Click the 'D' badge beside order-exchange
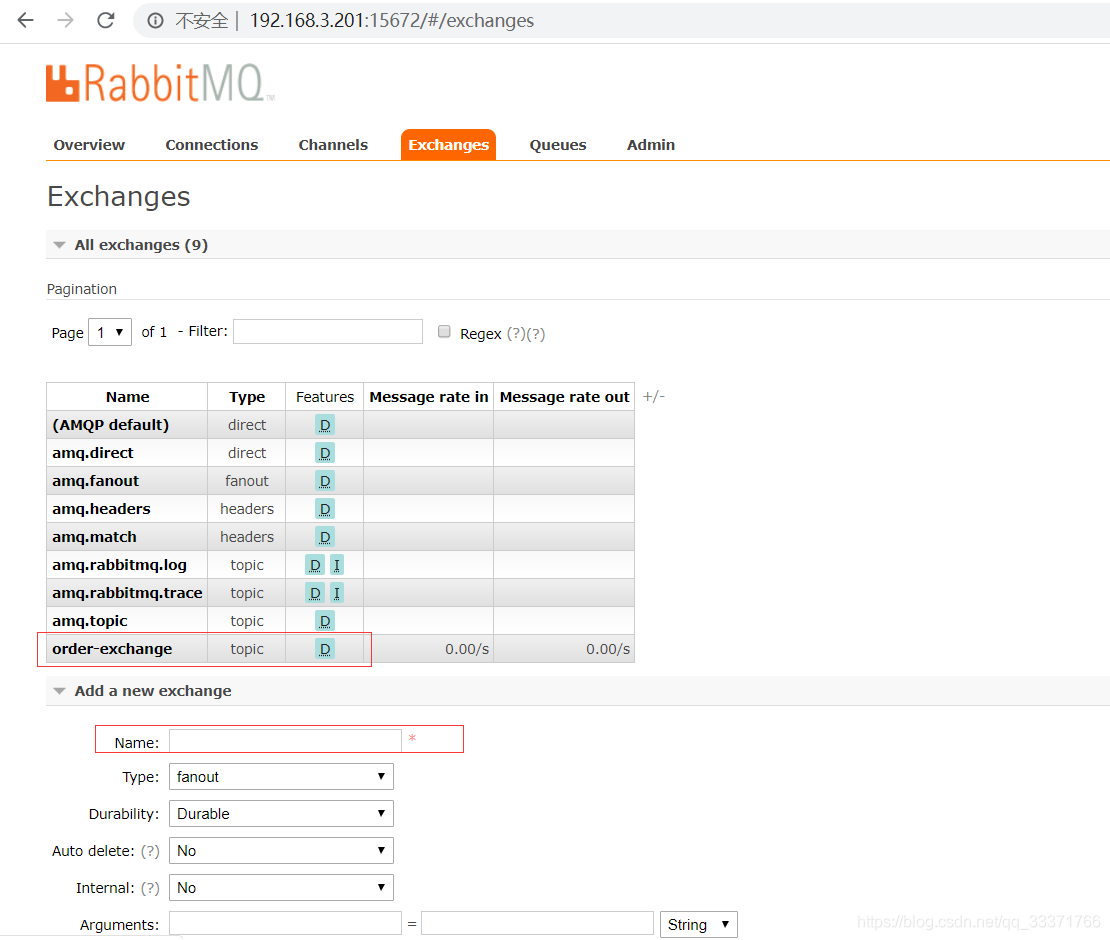This screenshot has width=1110, height=940. (324, 648)
